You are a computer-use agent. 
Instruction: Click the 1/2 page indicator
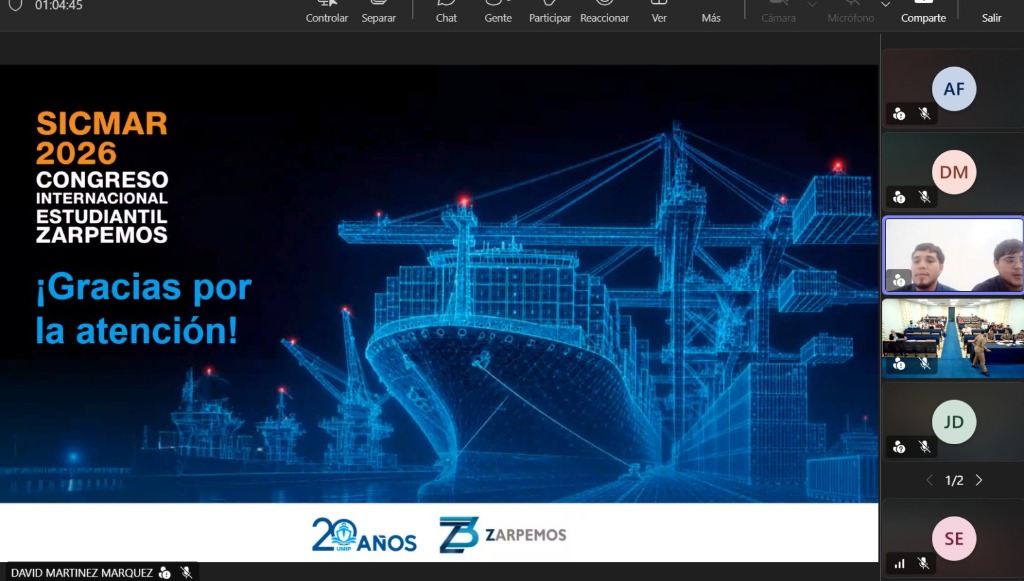coord(954,480)
